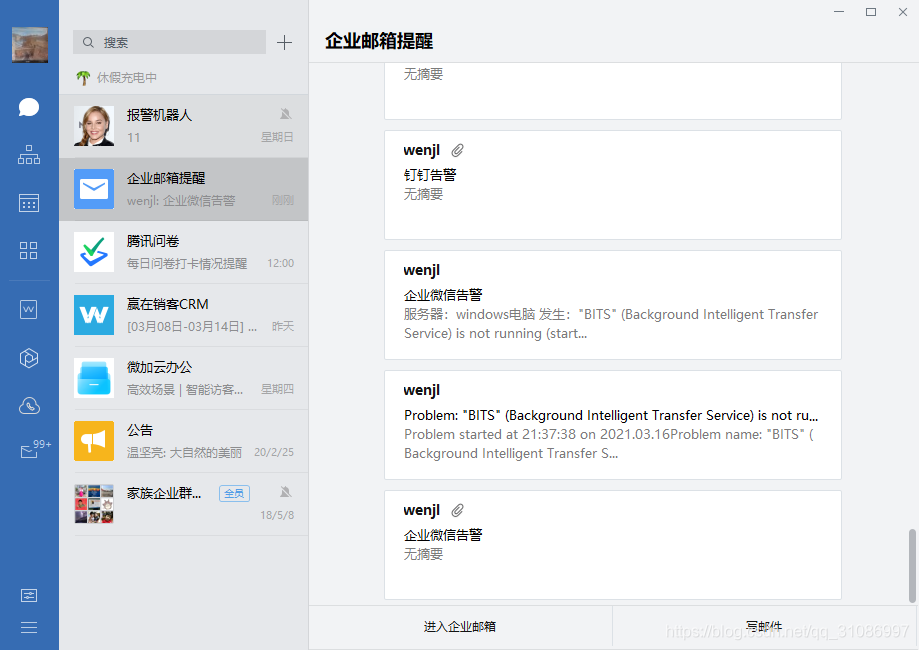Open the document W icon in sidebar
The height and width of the screenshot is (650, 919).
tap(29, 309)
